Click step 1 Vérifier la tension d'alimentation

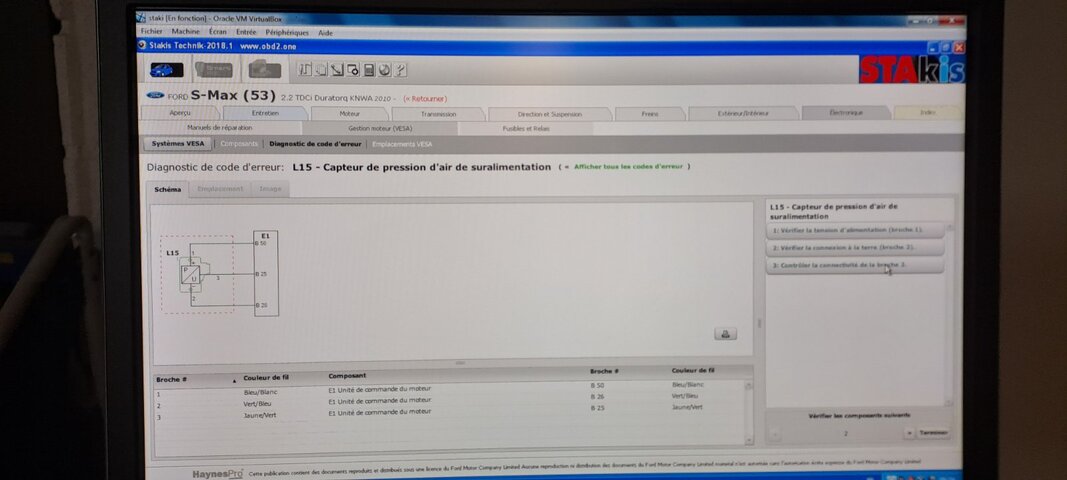click(855, 230)
